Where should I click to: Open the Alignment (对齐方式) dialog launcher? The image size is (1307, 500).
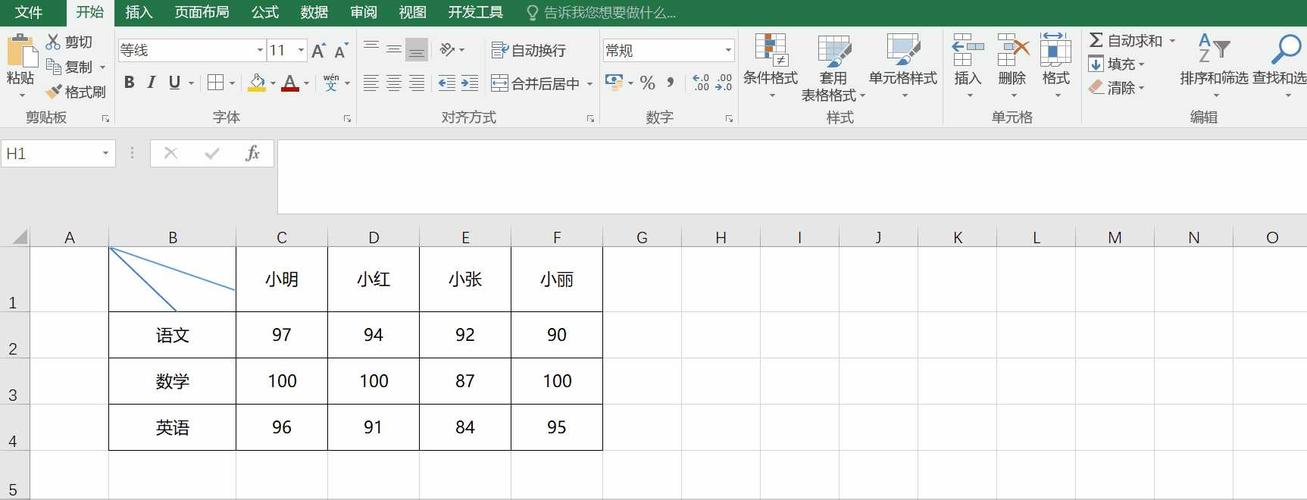click(x=590, y=119)
